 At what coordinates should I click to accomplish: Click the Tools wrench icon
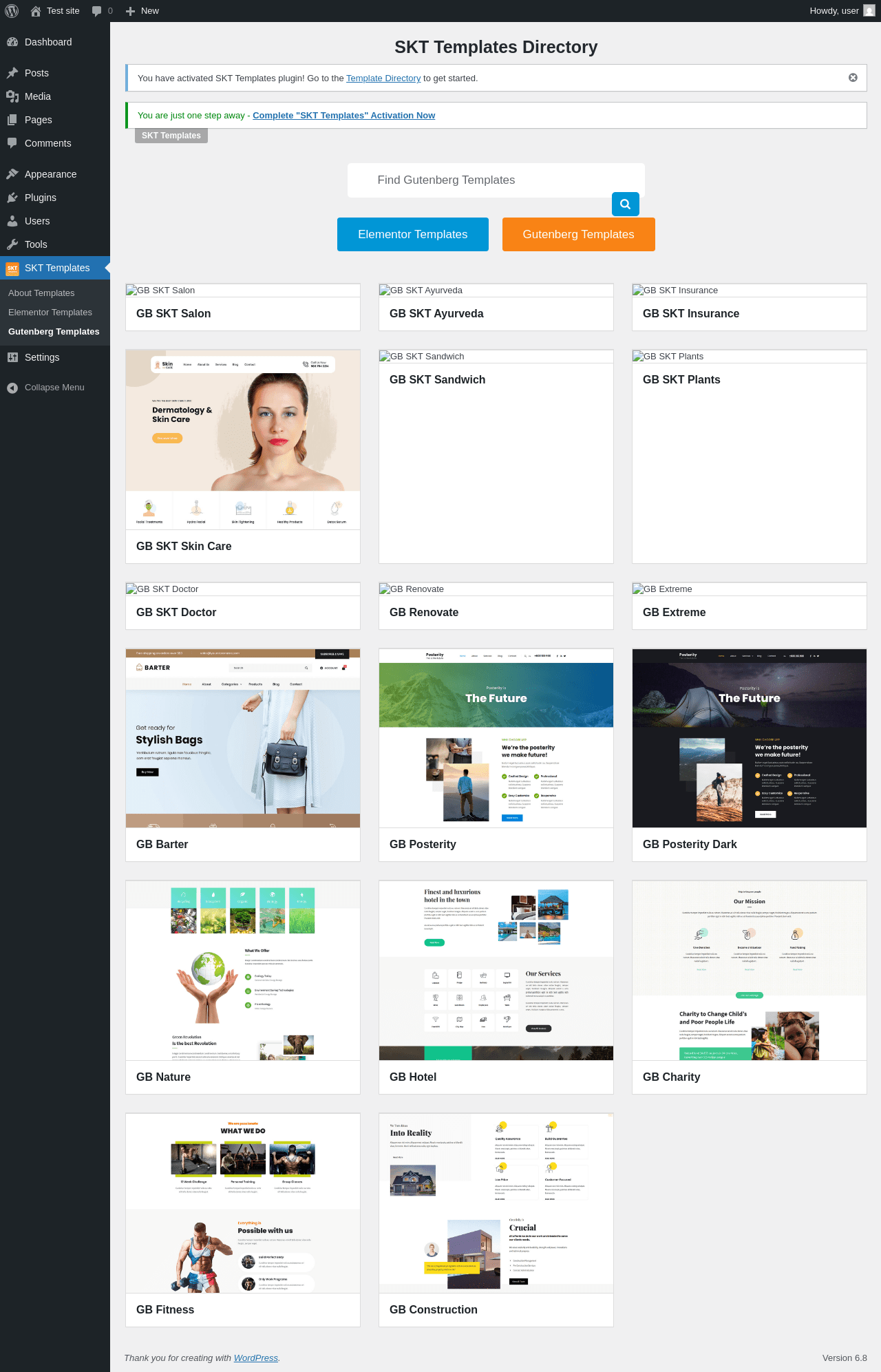pos(12,244)
